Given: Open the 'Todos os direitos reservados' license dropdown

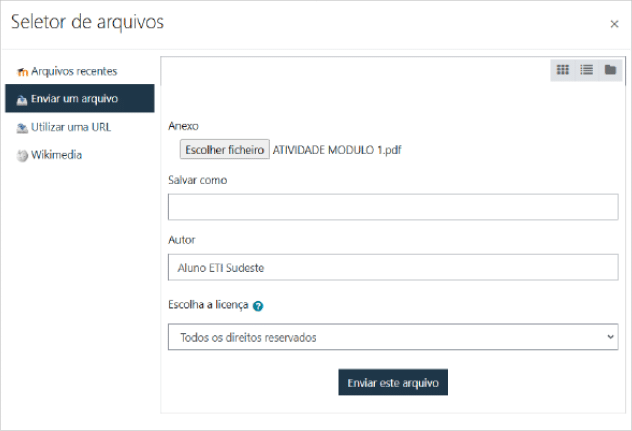Looking at the screenshot, I should coord(392,337).
